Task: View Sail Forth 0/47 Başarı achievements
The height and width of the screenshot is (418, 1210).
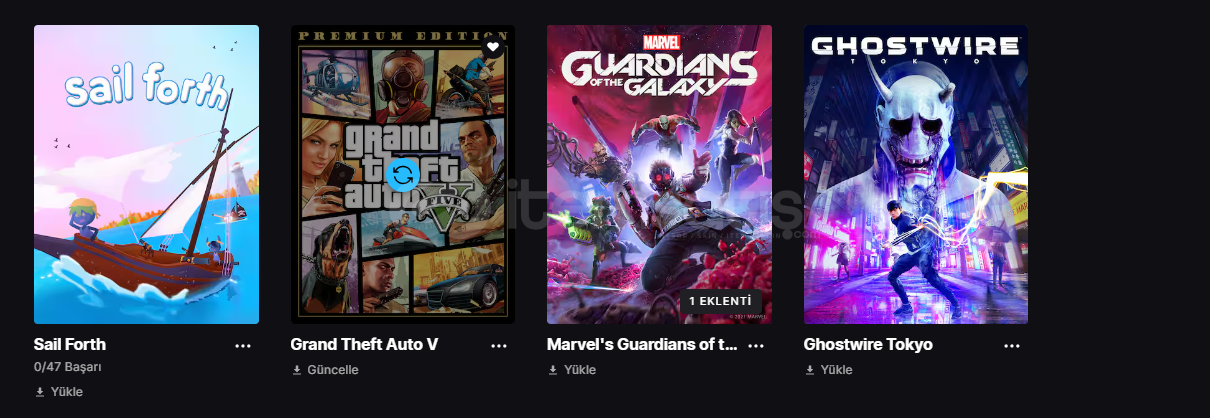Action: [x=68, y=367]
